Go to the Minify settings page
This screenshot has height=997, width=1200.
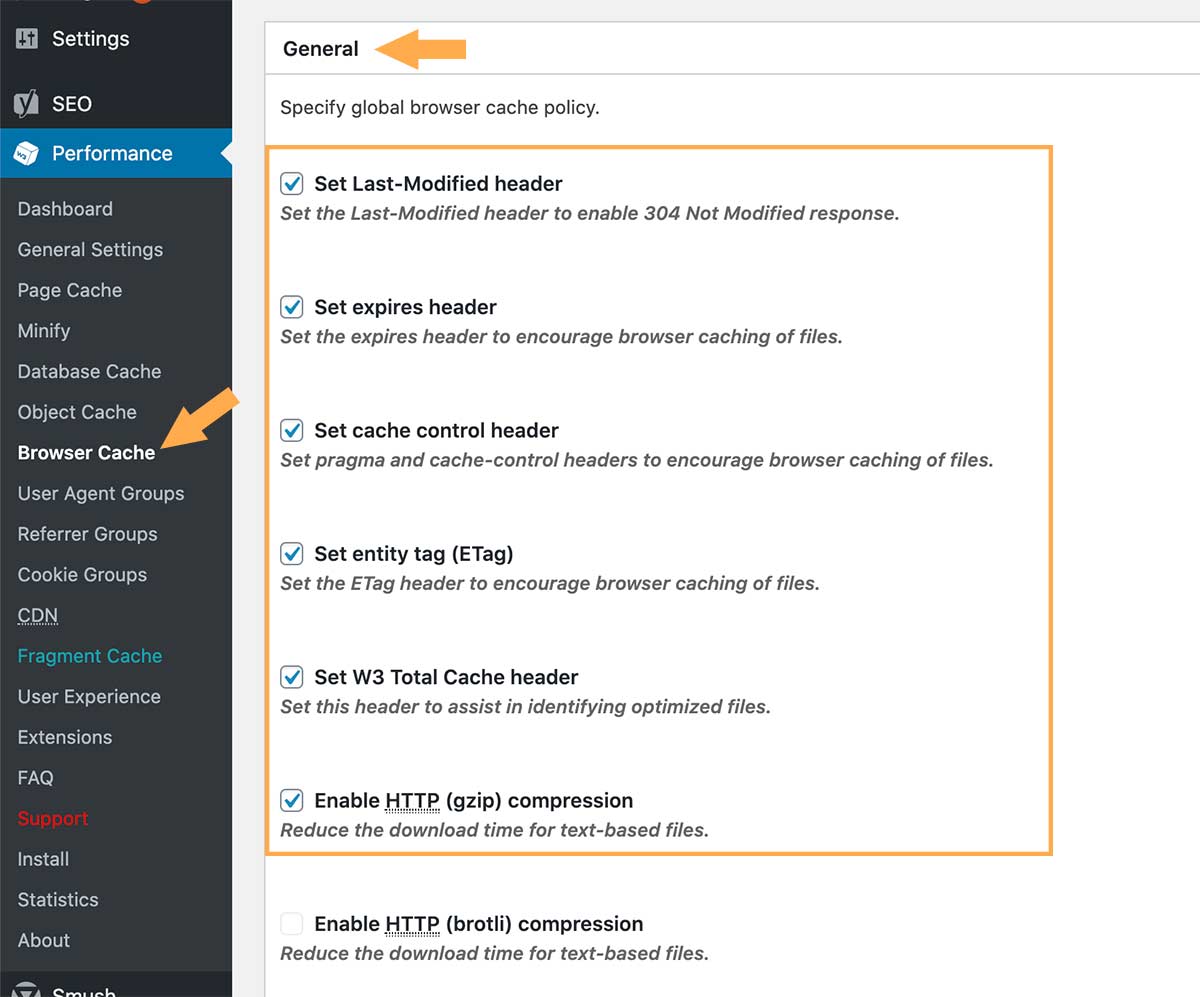tap(44, 331)
